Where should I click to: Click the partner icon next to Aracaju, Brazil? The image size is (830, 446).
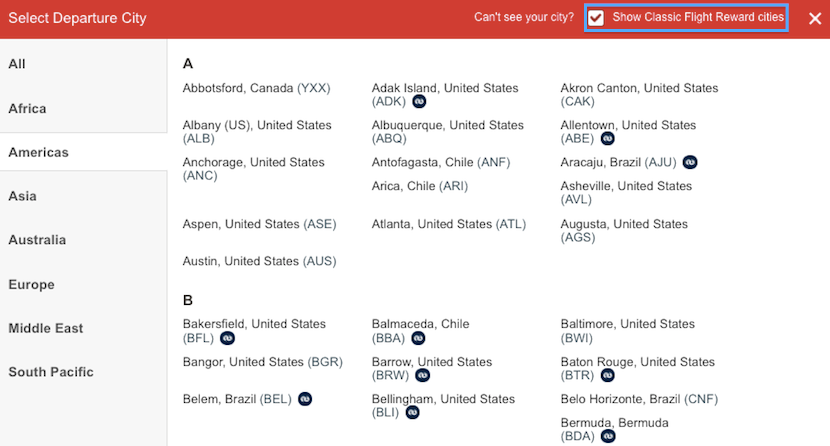click(690, 162)
